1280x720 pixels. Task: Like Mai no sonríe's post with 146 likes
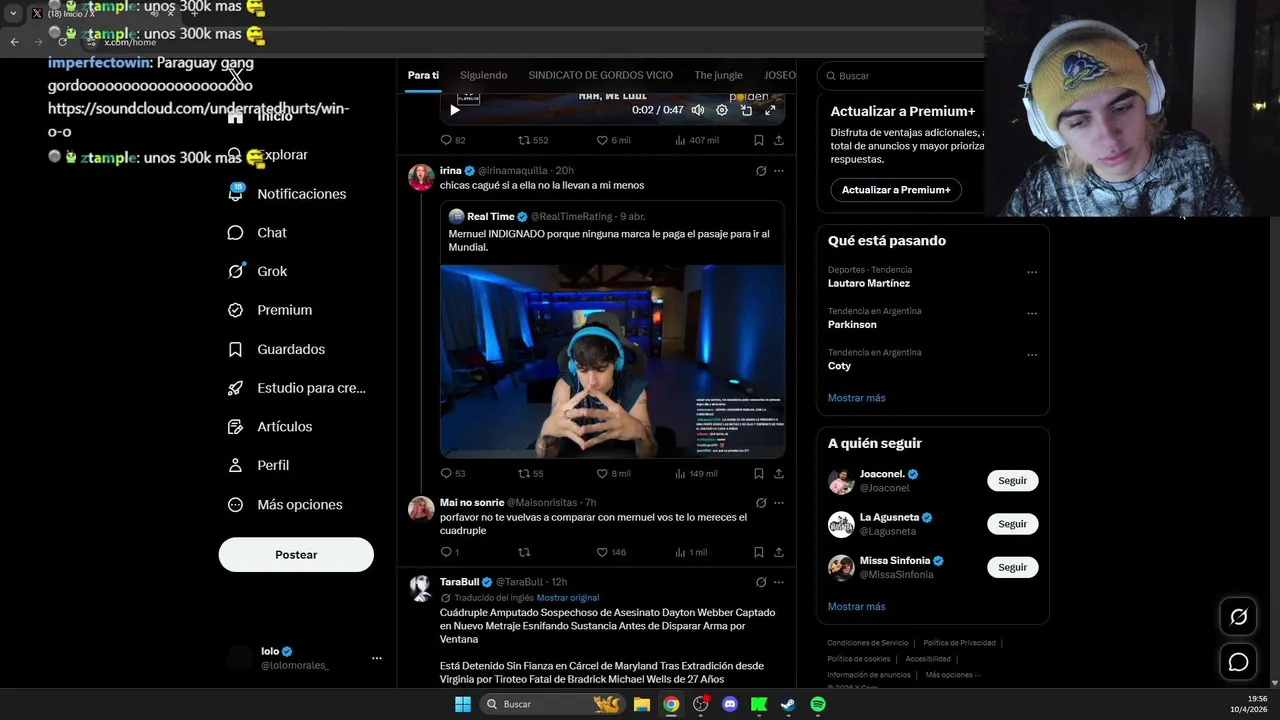click(x=611, y=552)
